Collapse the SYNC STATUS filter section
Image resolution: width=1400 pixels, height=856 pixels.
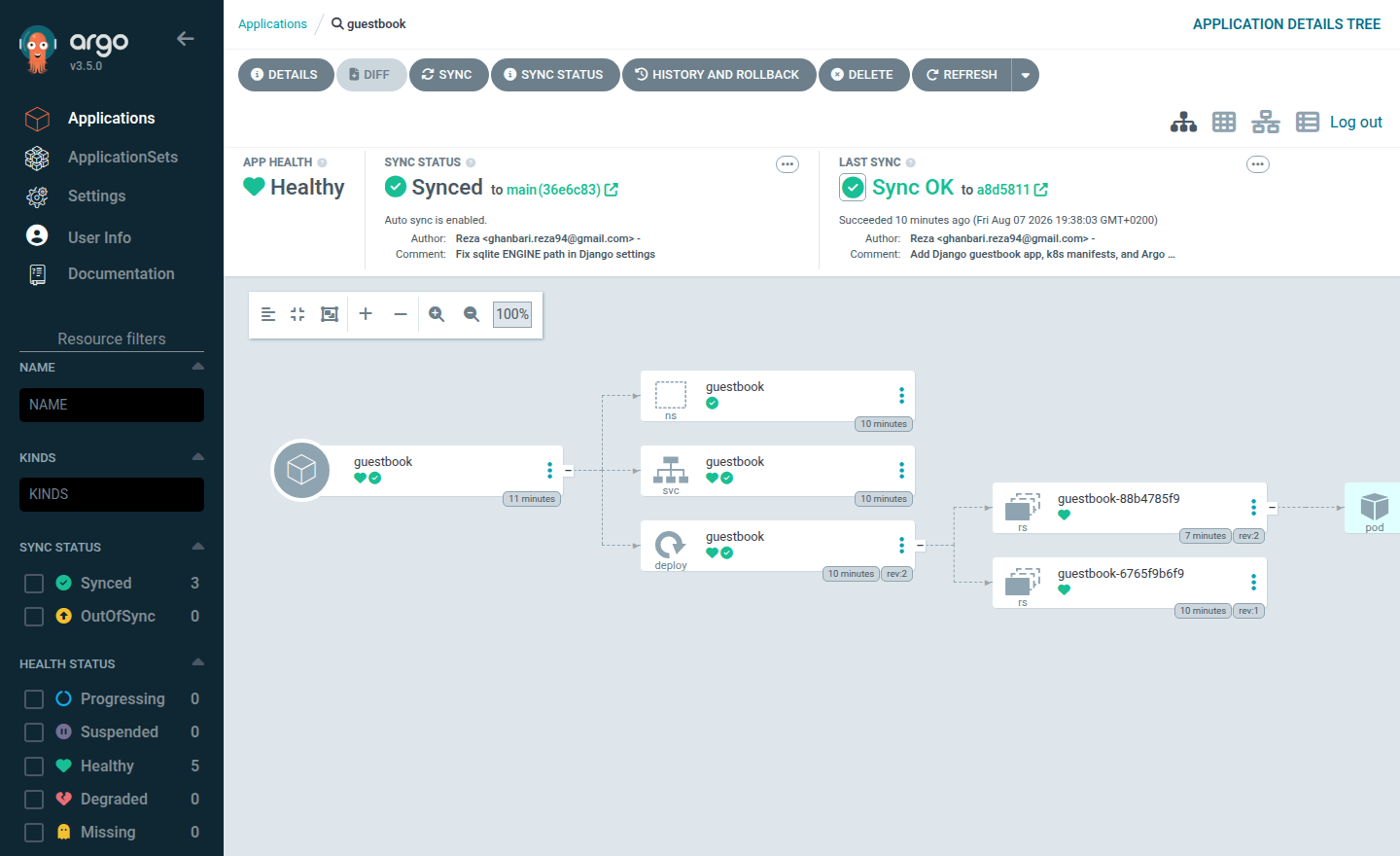(197, 547)
